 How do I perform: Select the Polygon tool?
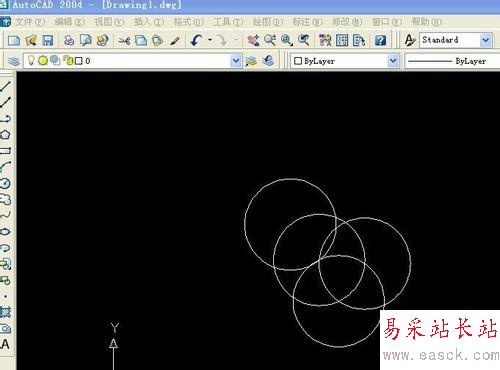pyautogui.click(x=5, y=135)
